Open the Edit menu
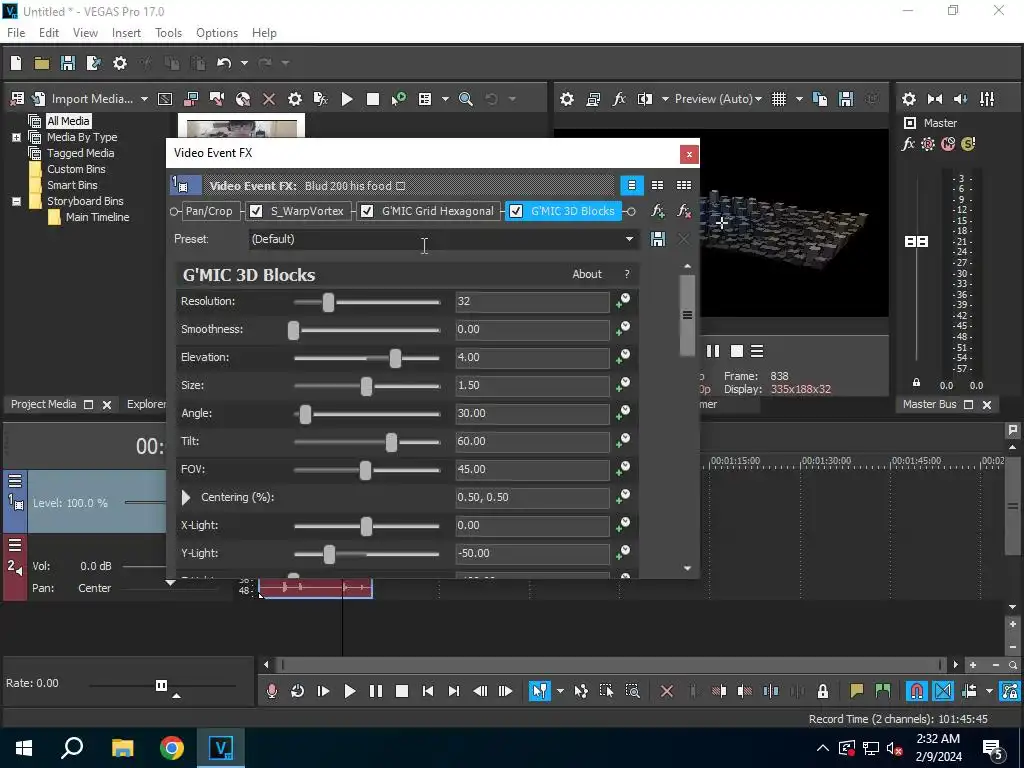The width and height of the screenshot is (1024, 768). pyautogui.click(x=49, y=33)
